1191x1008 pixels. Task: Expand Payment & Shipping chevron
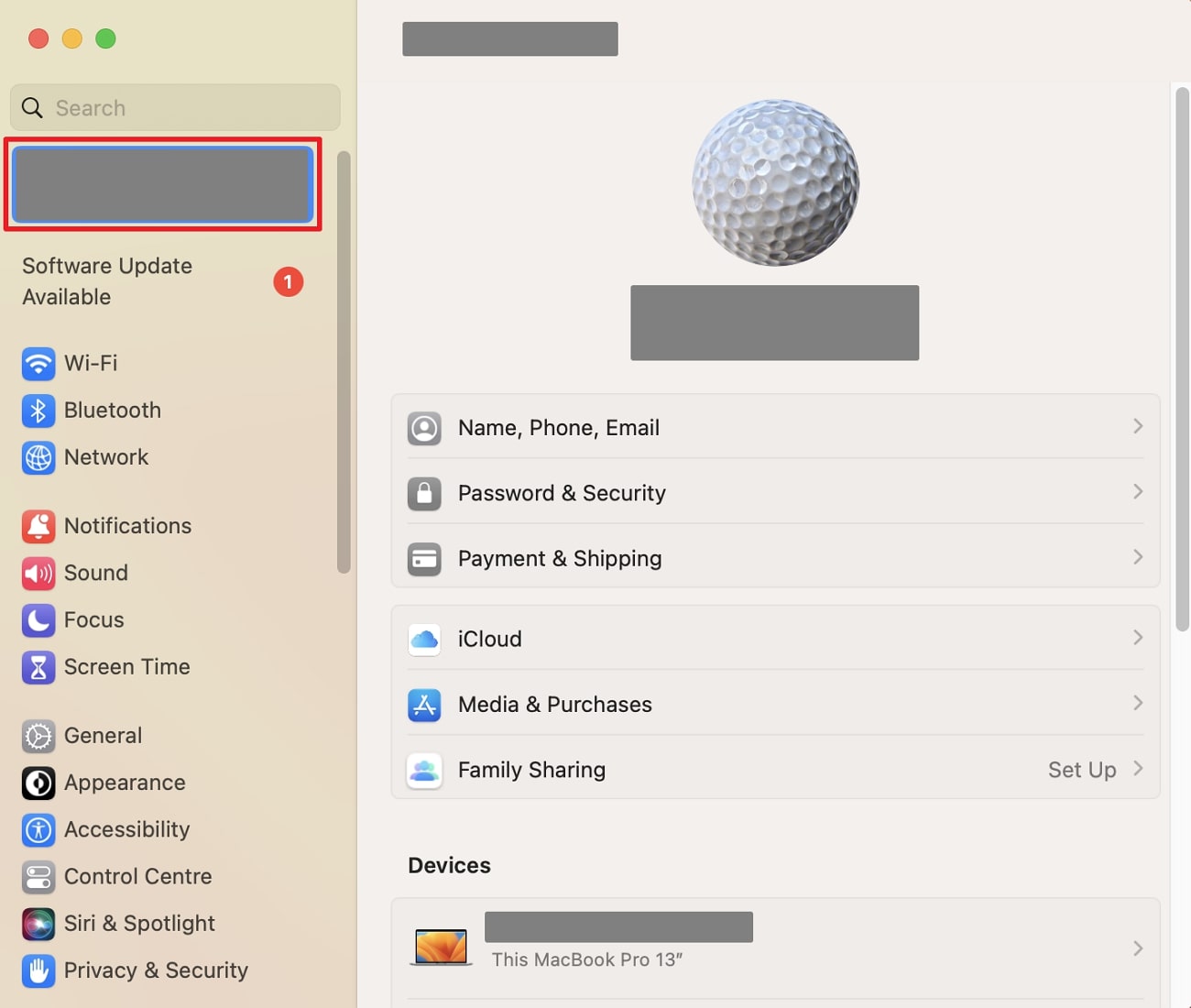click(x=1137, y=557)
